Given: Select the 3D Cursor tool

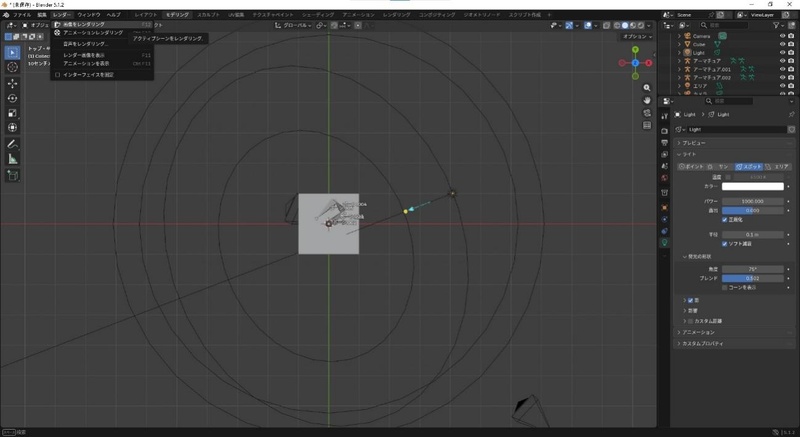Looking at the screenshot, I should pyautogui.click(x=12, y=67).
